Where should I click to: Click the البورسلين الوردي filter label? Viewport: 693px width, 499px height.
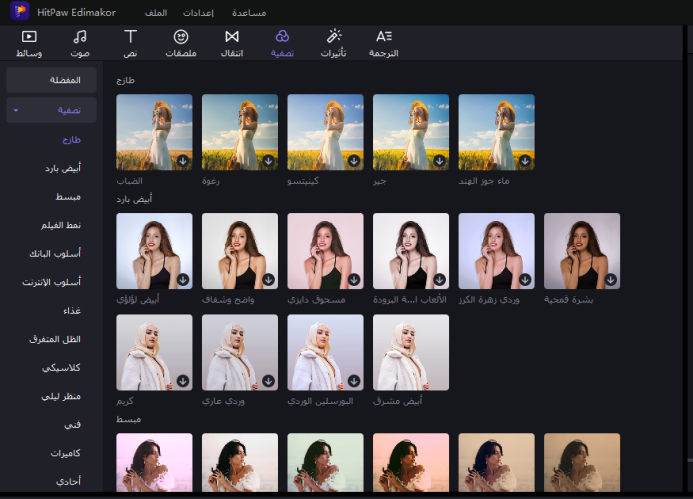(320, 401)
